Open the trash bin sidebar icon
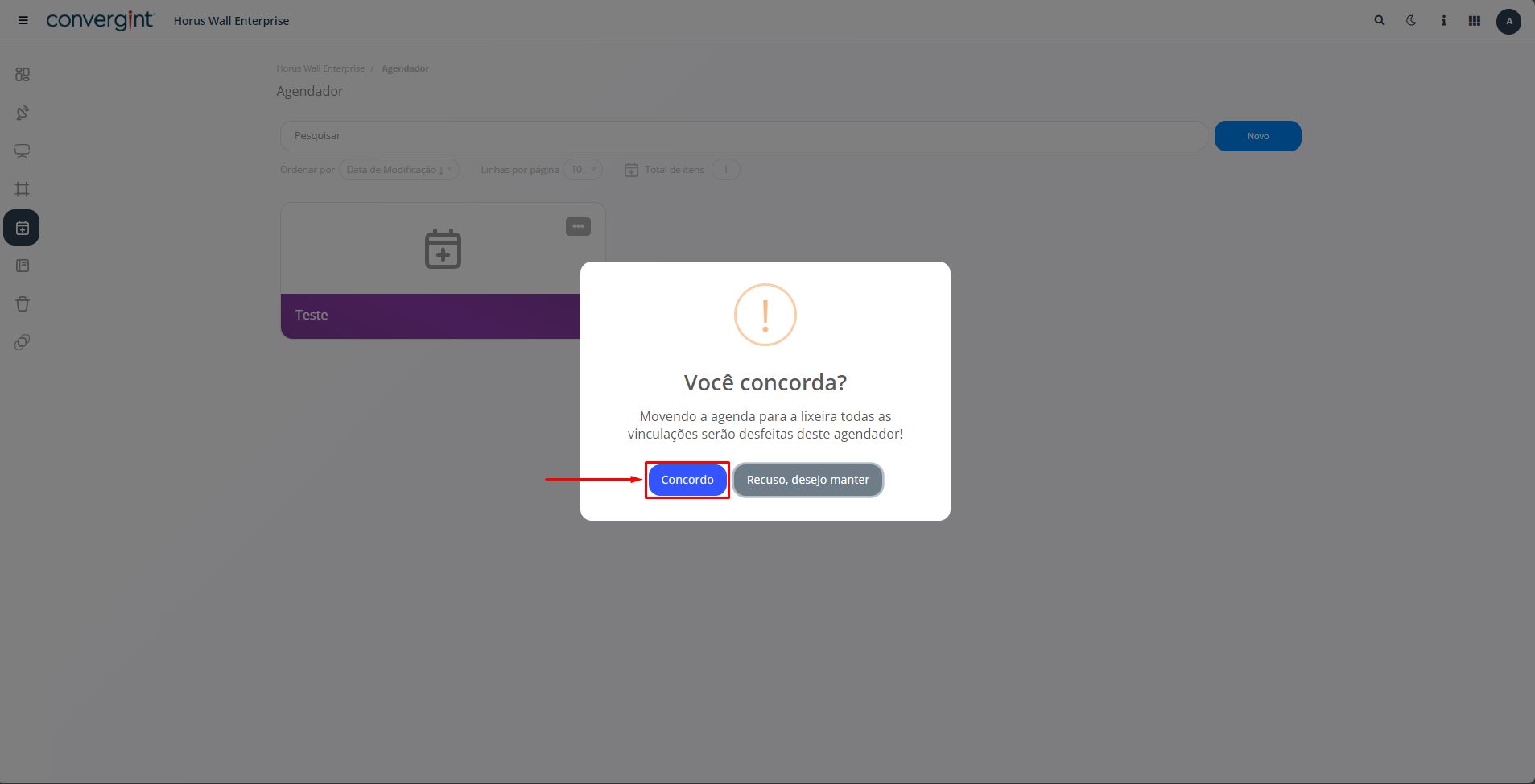 click(23, 304)
